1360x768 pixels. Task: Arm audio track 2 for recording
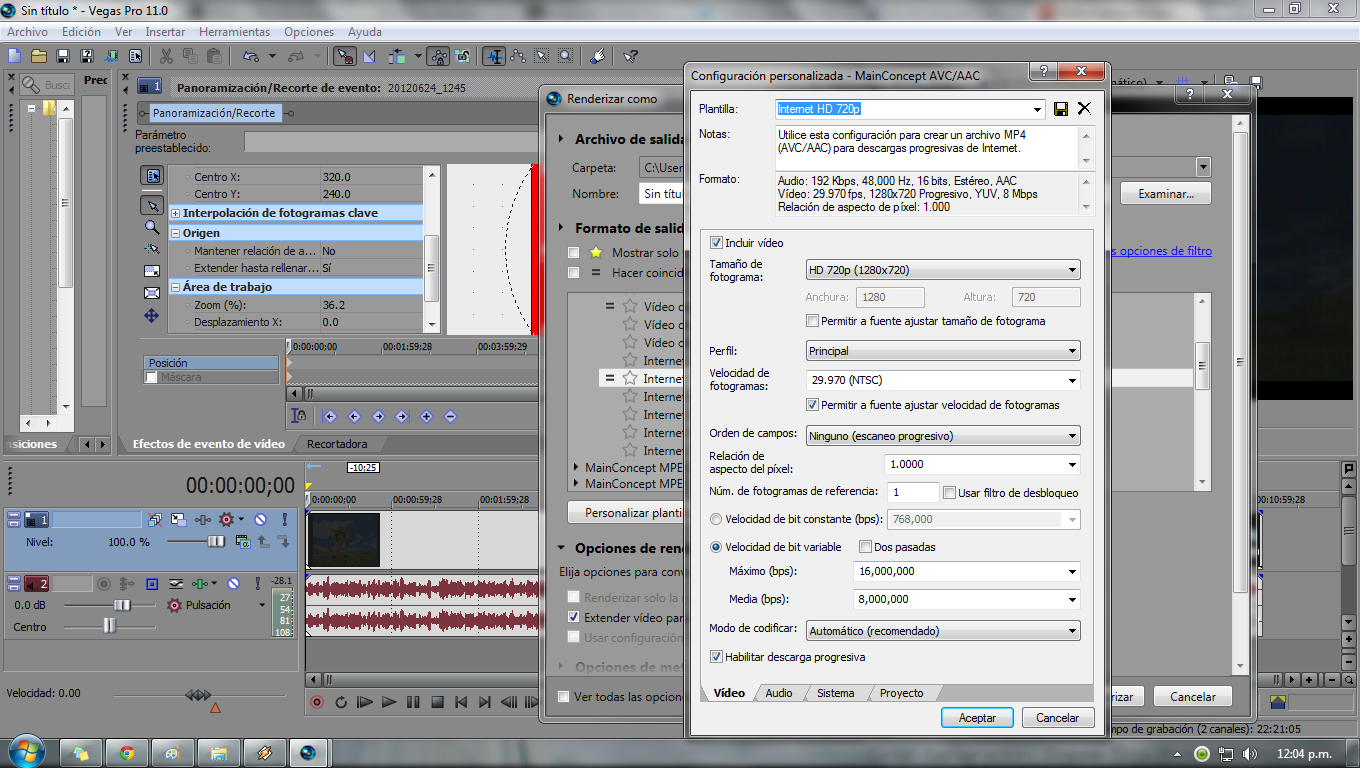click(102, 583)
